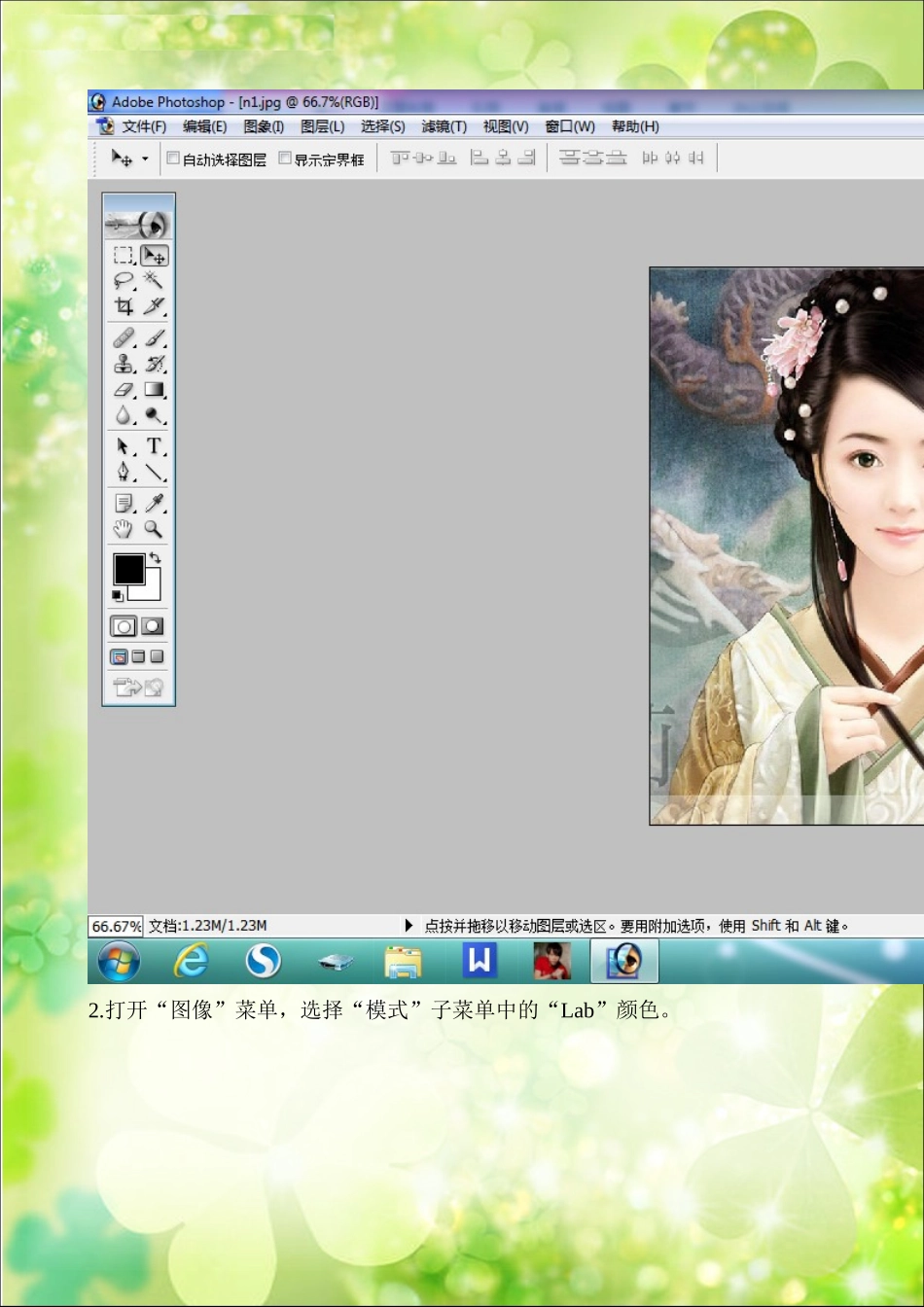924x1307 pixels.
Task: Select the Gradient tool
Action: tap(154, 390)
